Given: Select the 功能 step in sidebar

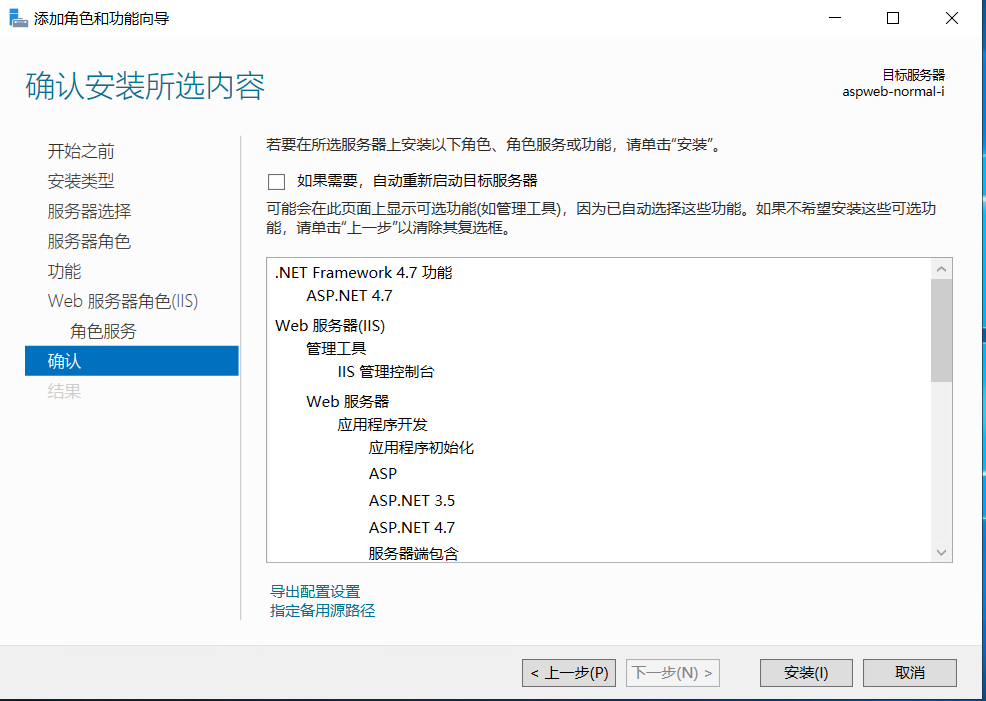Looking at the screenshot, I should pyautogui.click(x=65, y=271).
